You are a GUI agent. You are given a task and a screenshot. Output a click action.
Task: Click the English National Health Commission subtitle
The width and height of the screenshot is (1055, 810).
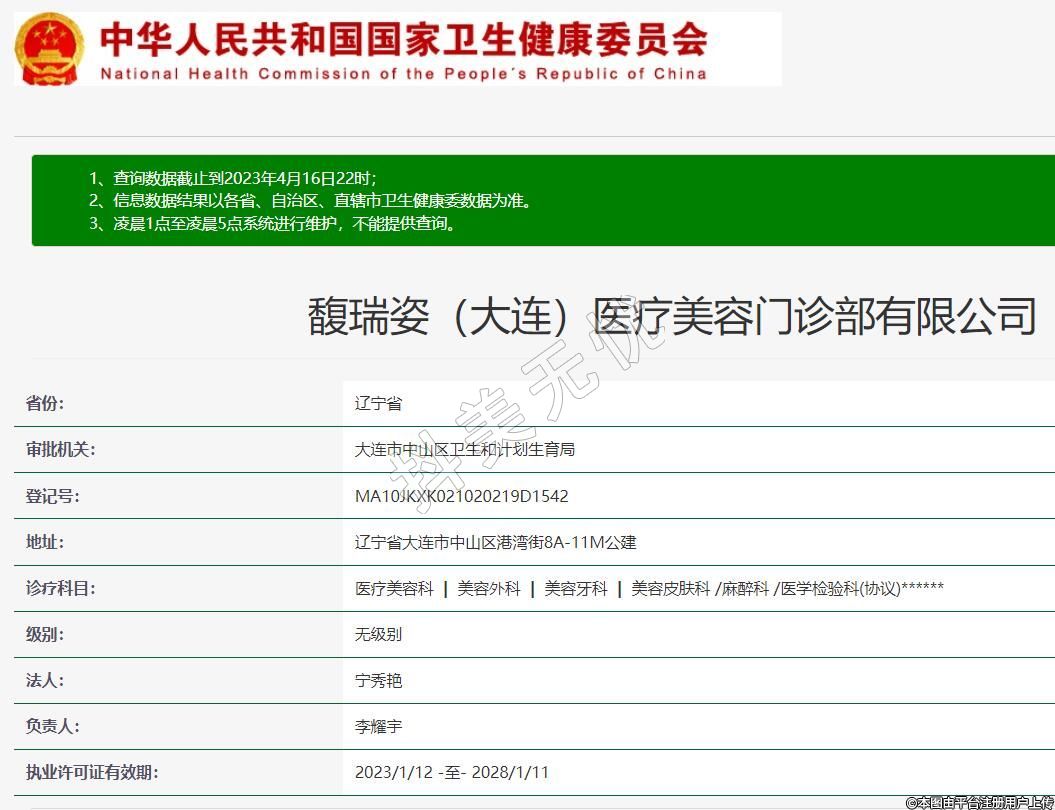pos(403,74)
